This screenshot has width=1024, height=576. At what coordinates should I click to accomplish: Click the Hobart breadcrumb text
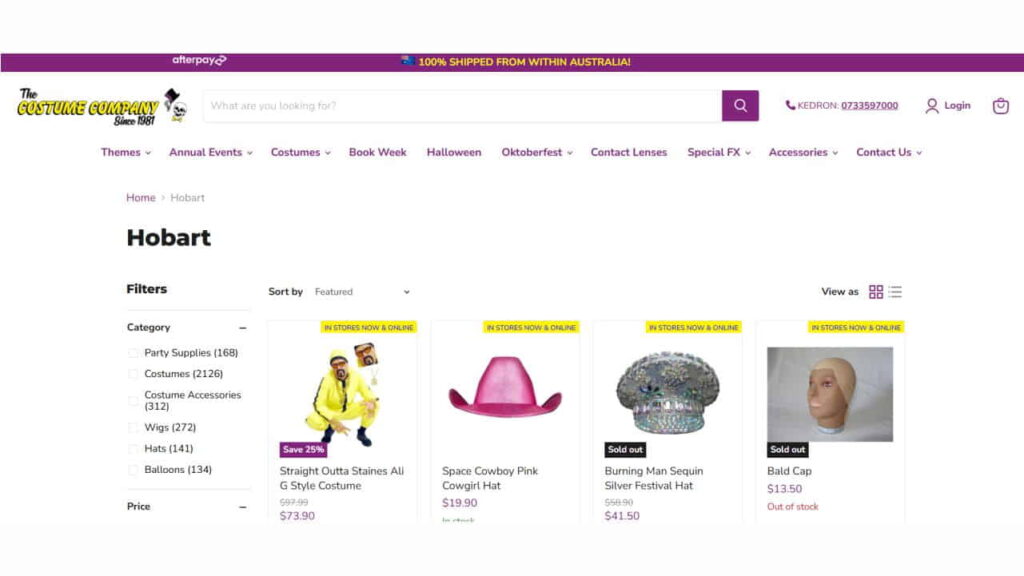click(187, 198)
